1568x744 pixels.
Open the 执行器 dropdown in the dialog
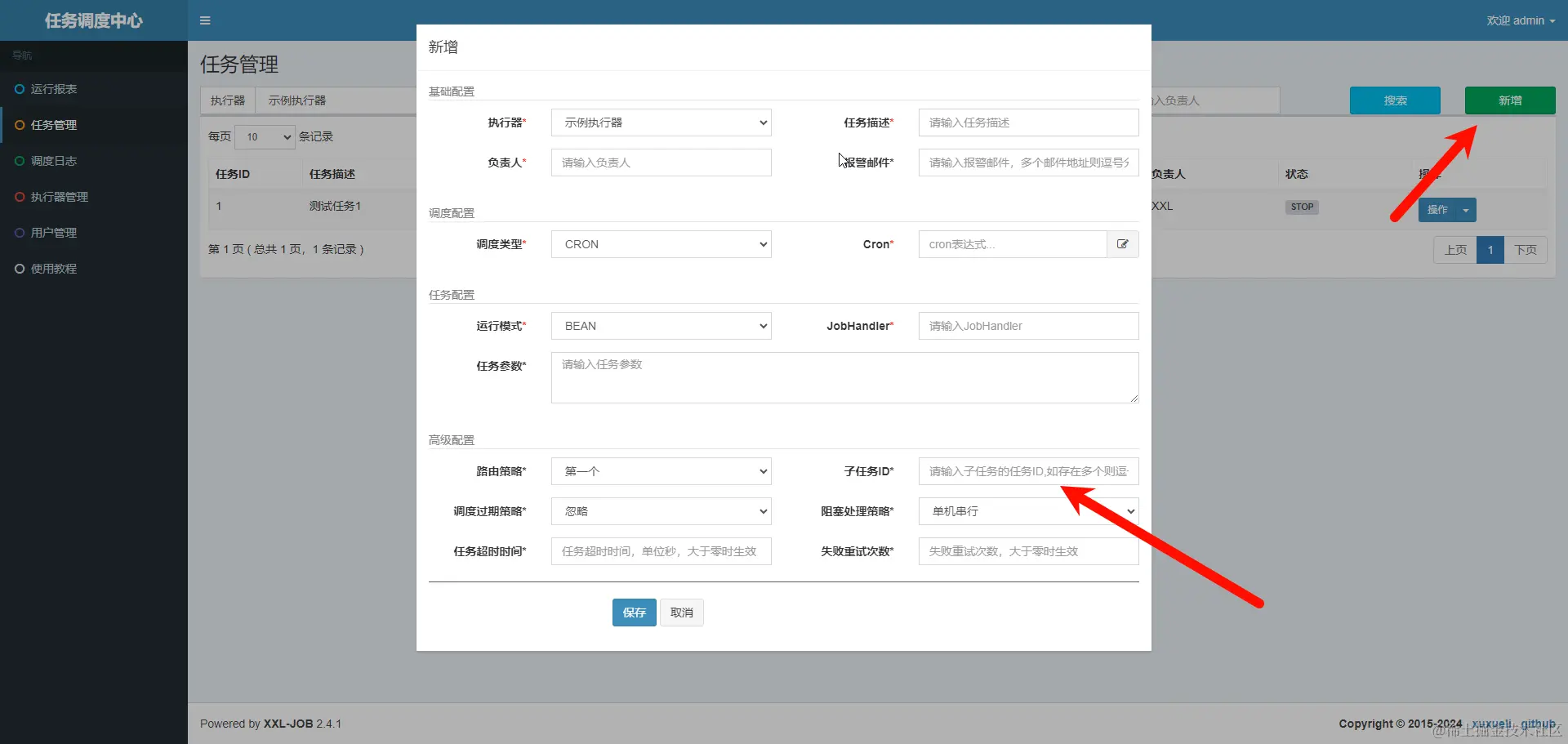(x=661, y=123)
